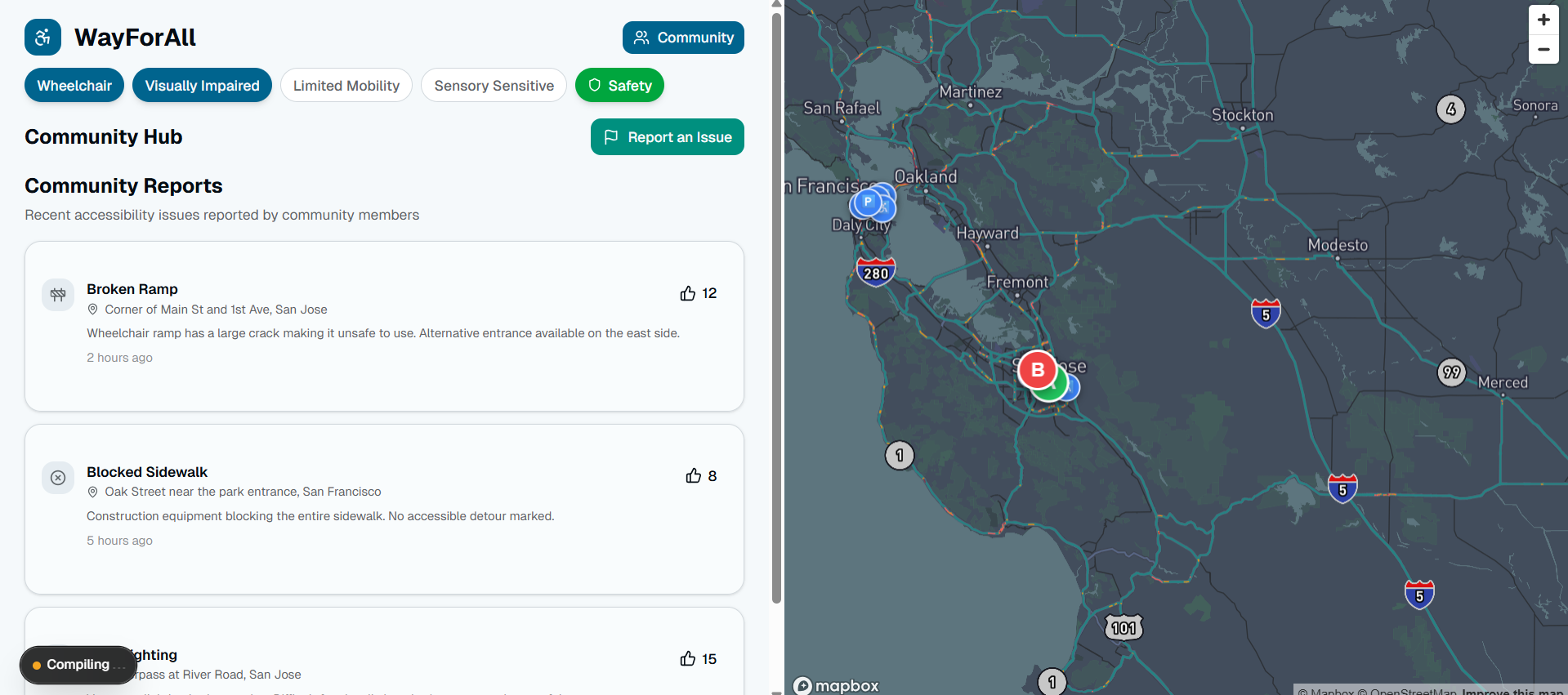Click the Hayward label on map
This screenshot has width=1568, height=695.
point(988,233)
